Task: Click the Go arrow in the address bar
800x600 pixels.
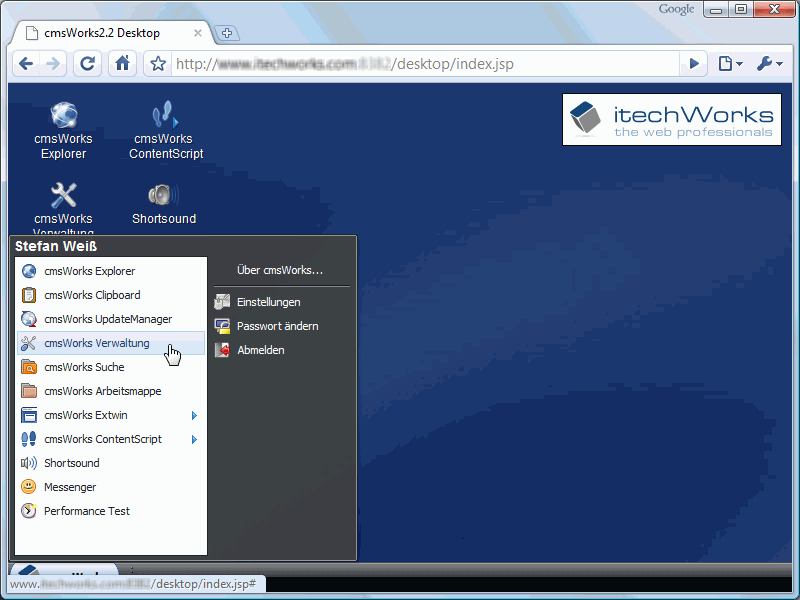Action: [x=694, y=64]
